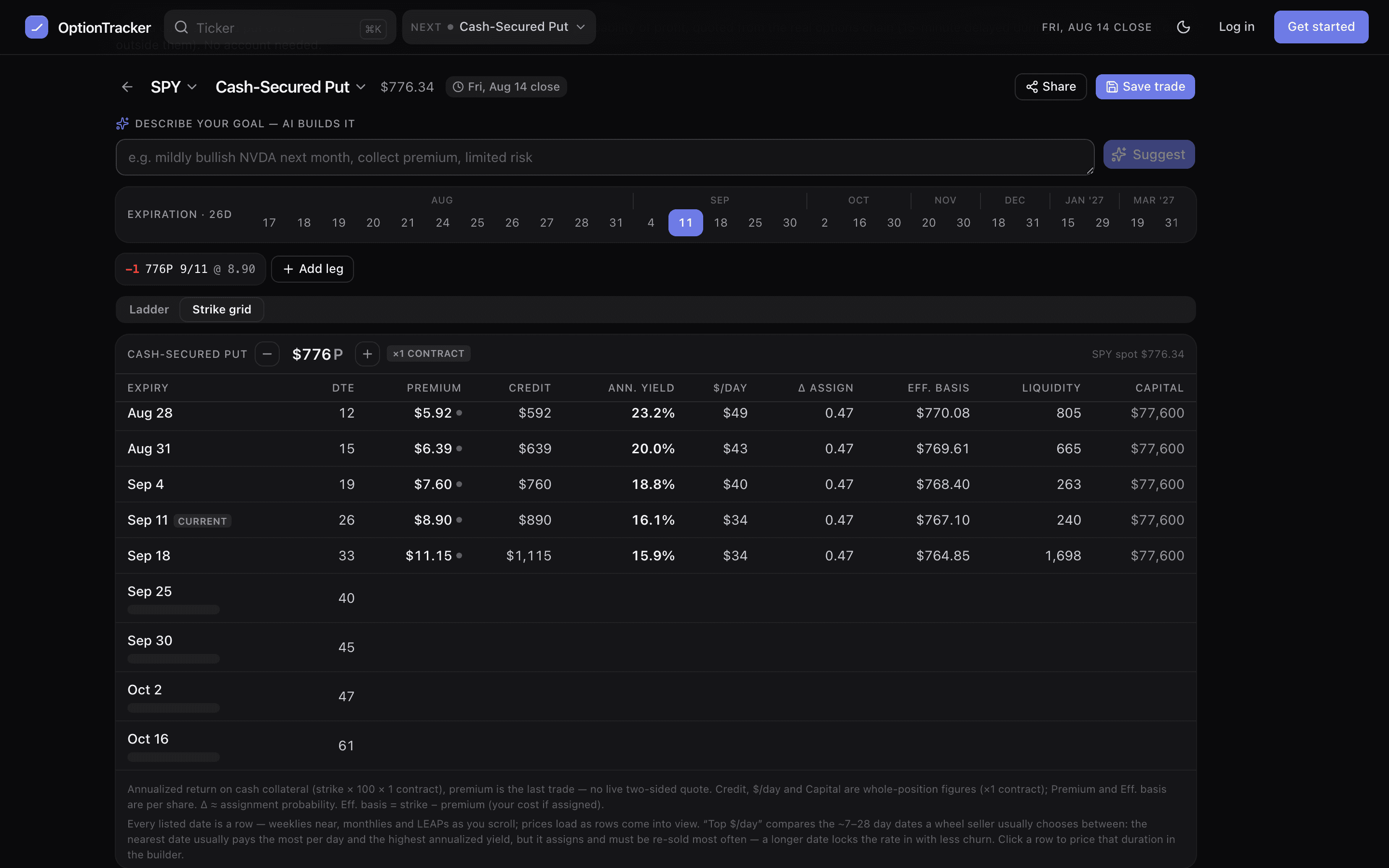The width and height of the screenshot is (1389, 868).
Task: Click the OptionTracker logo icon
Action: (36, 27)
